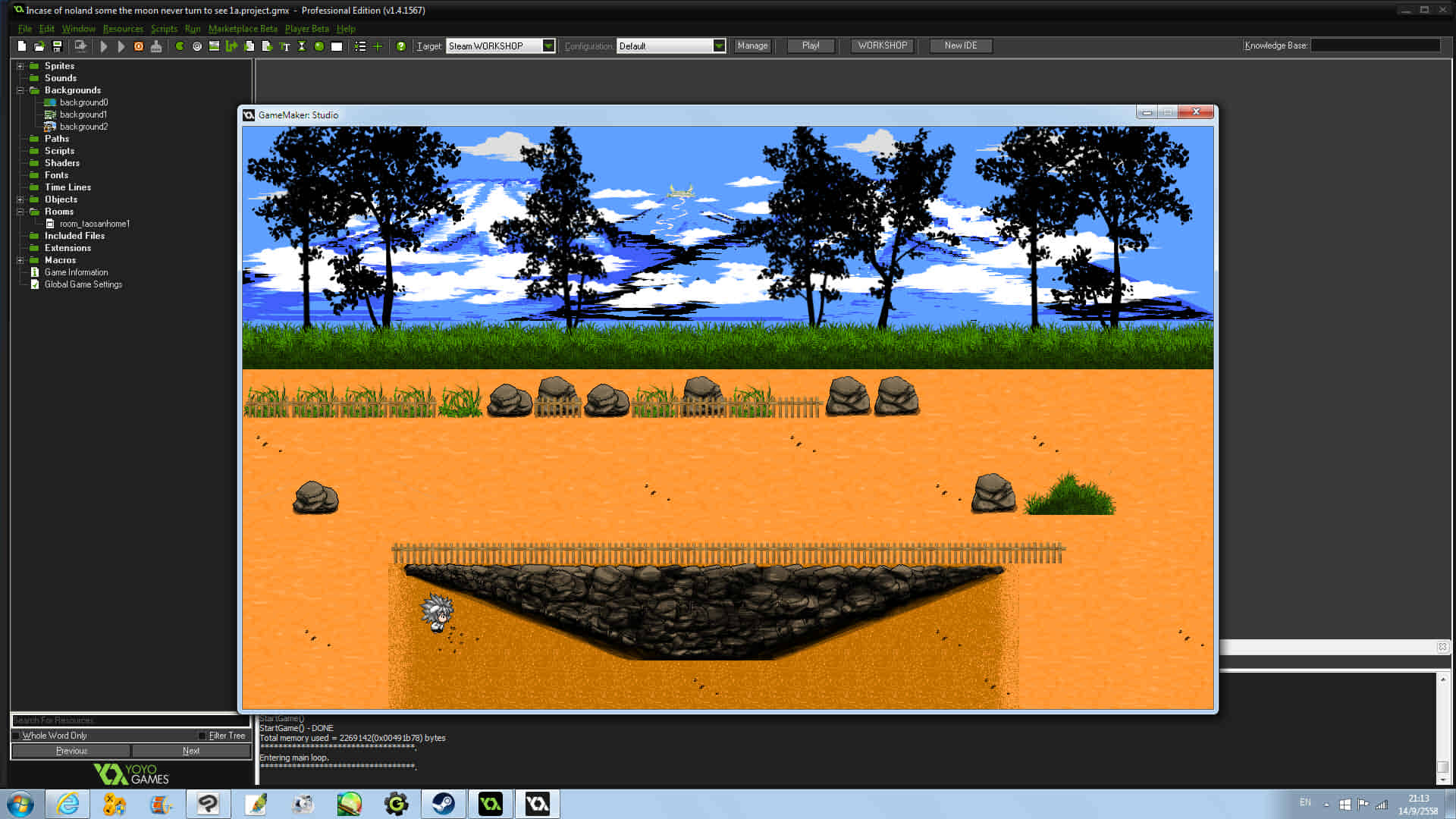Screen dimensions: 1456x819
Task: Enable the Whole Word Only checkbox
Action: [x=16, y=736]
